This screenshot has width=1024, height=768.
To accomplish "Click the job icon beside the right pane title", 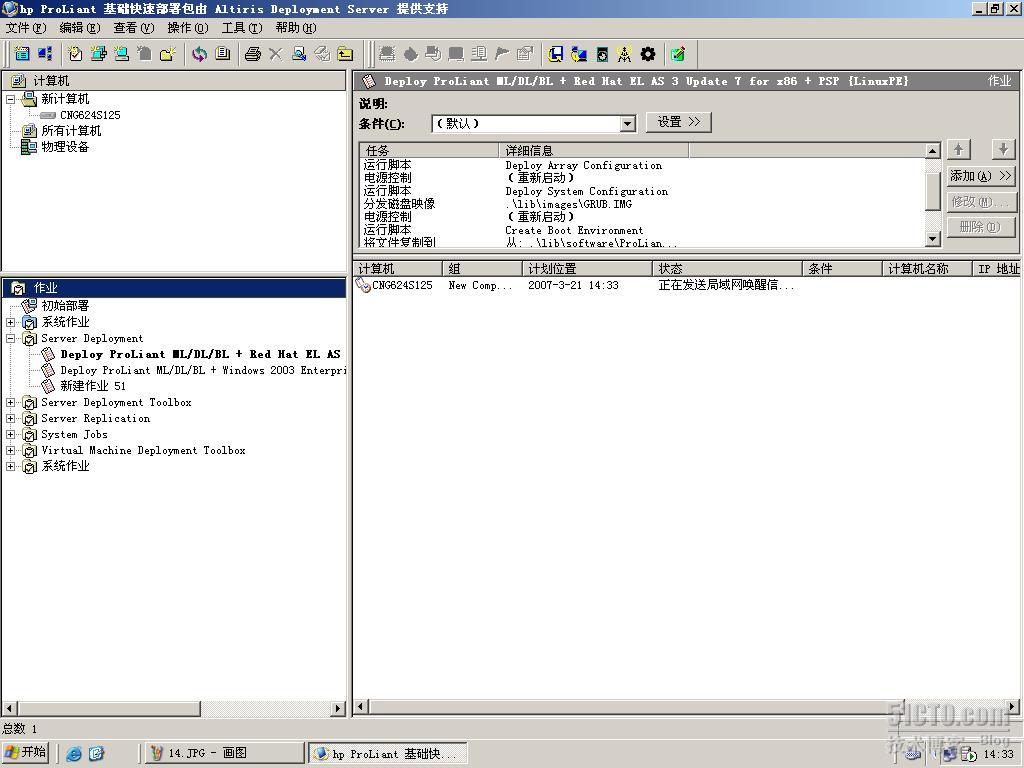I will point(369,81).
